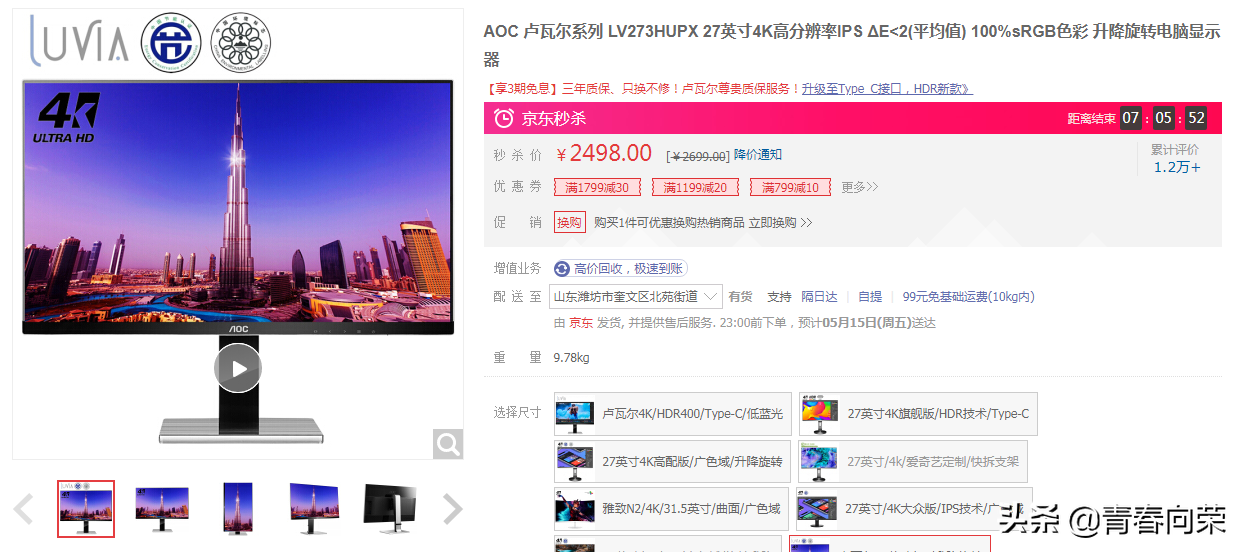Click the countdown hours box 07
This screenshot has width=1243, height=552.
(1130, 118)
